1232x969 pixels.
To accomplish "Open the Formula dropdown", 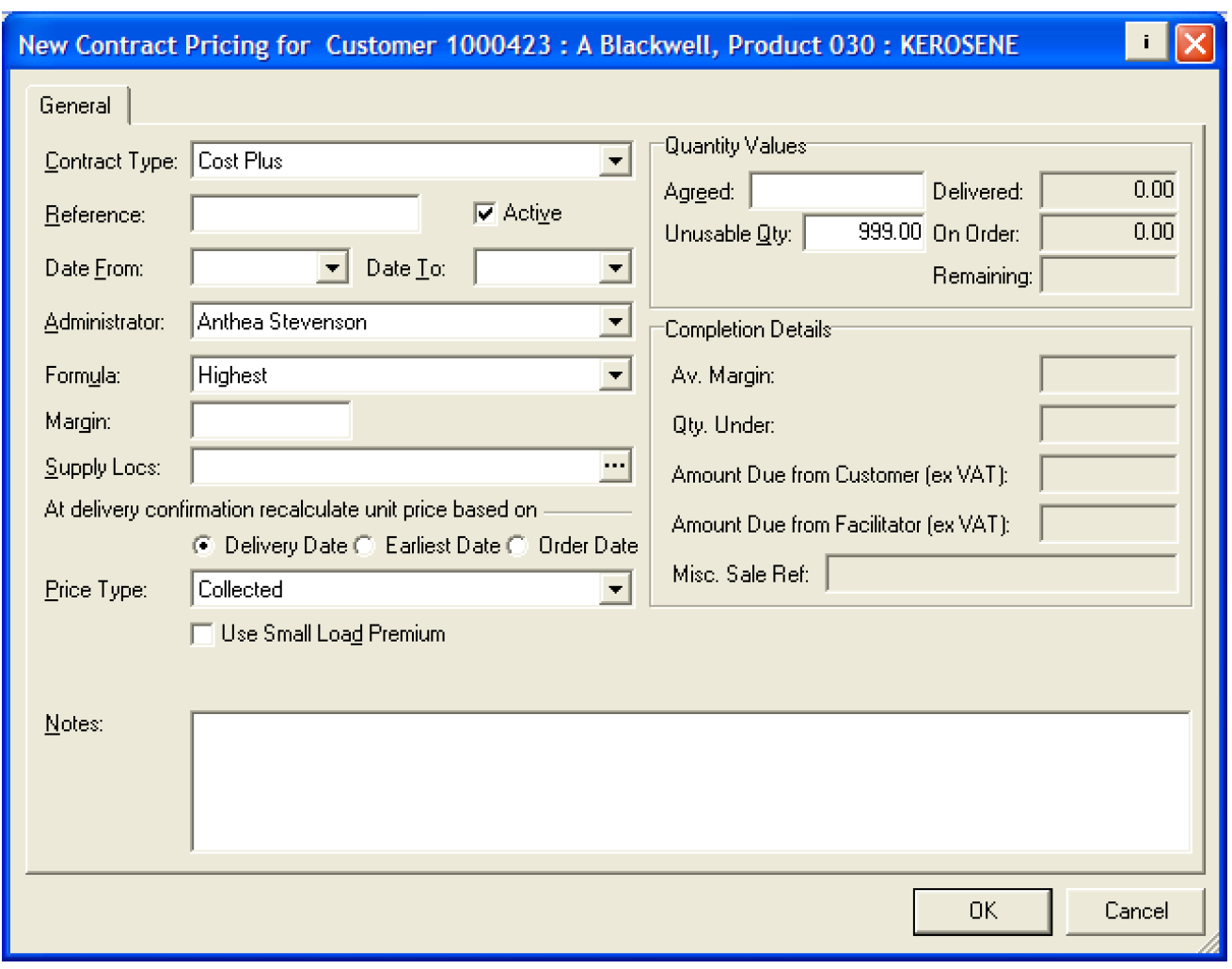I will pos(614,375).
